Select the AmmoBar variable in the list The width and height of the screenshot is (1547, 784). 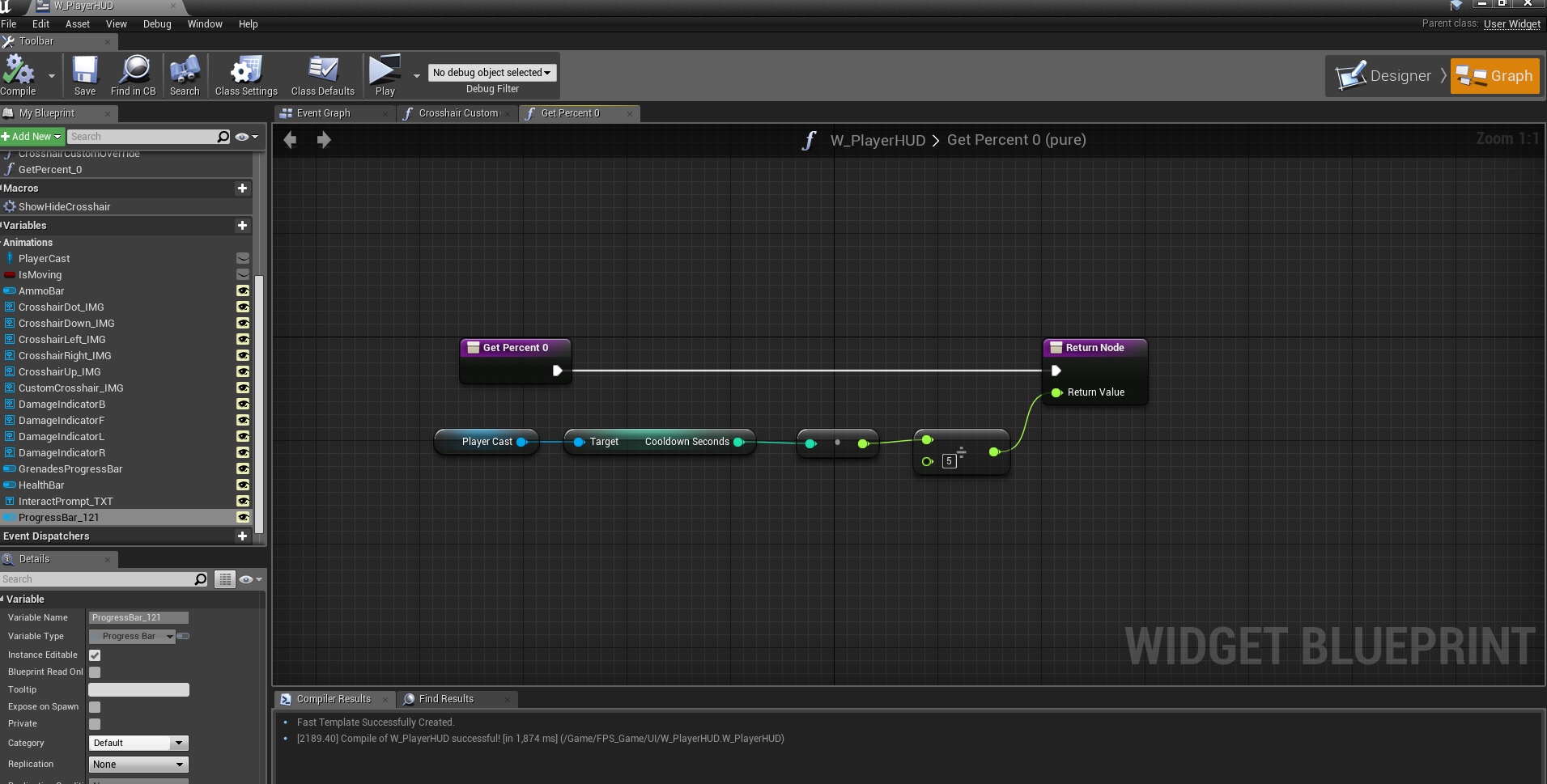tap(41, 291)
